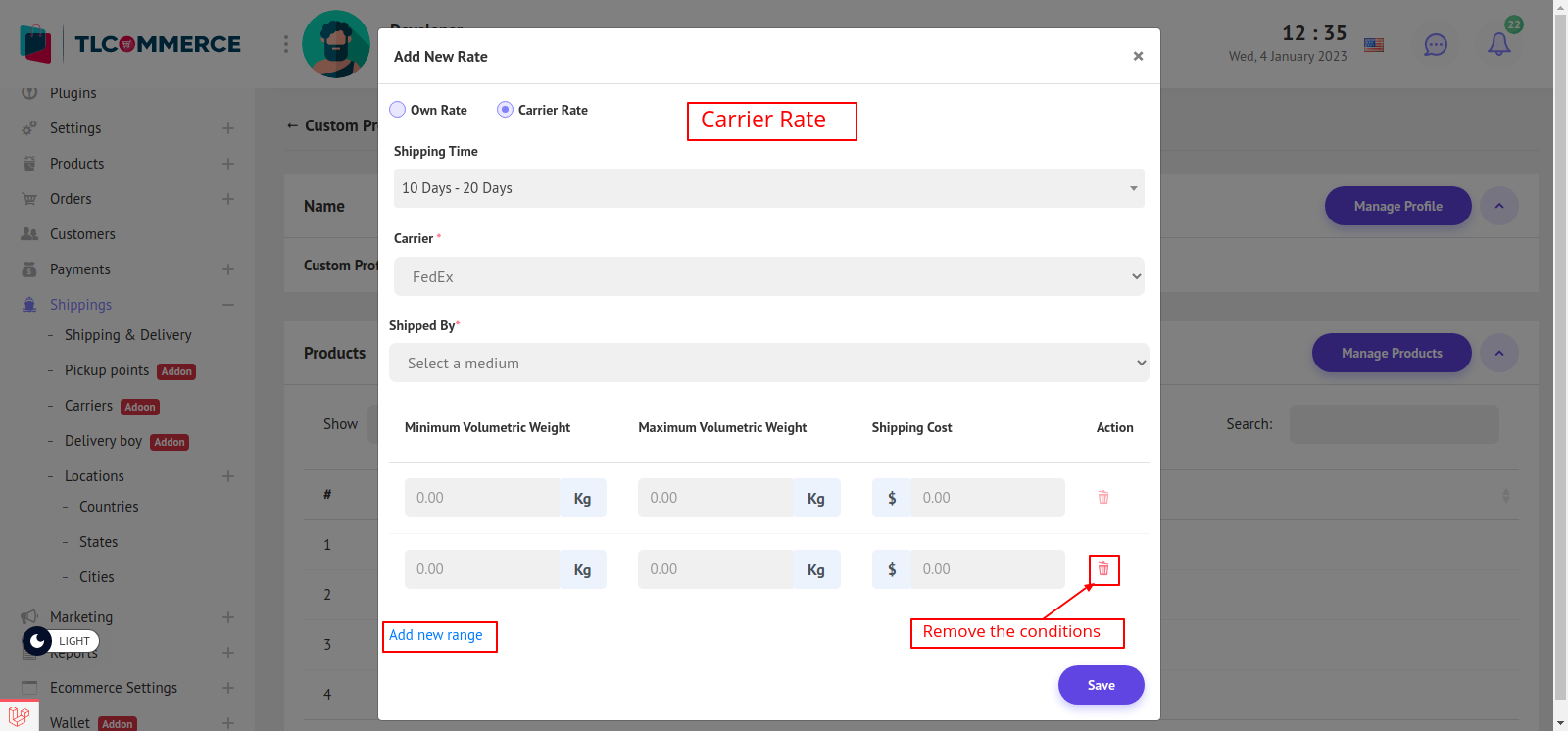Select the Carrier Rate radio option
The image size is (1568, 731).
(505, 110)
